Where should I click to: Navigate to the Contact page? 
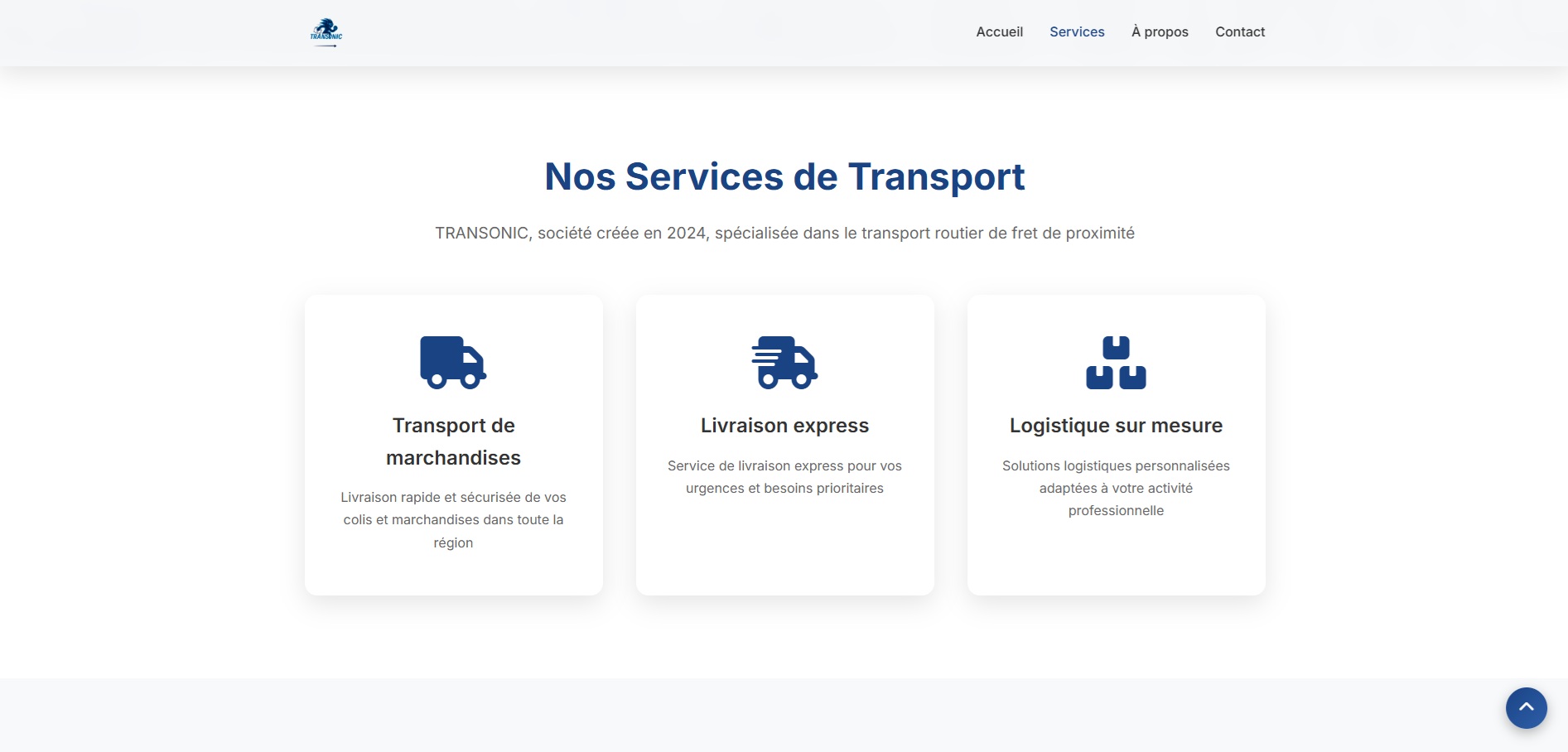click(x=1240, y=31)
